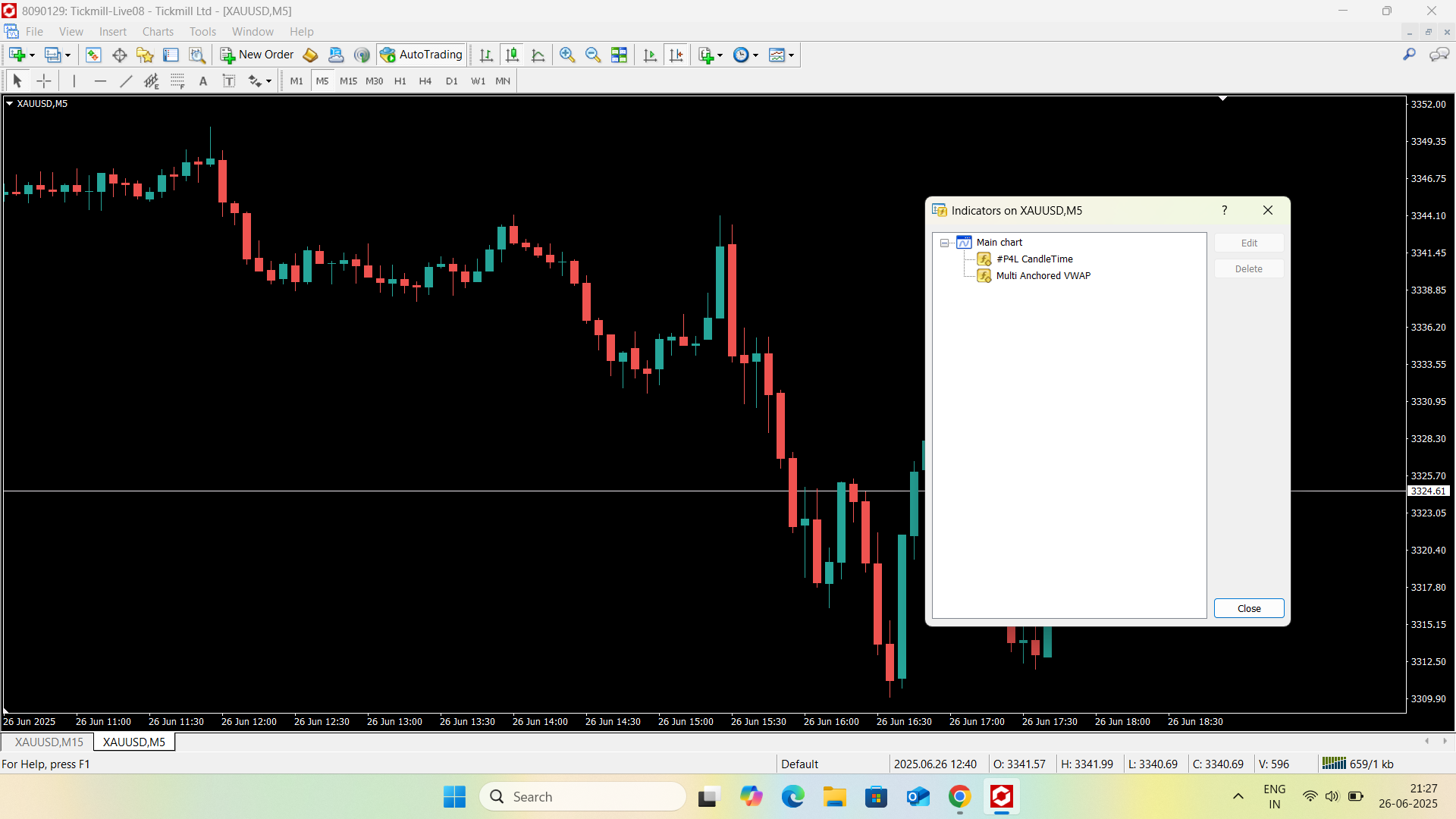Collapse the Main chart tree node

945,243
